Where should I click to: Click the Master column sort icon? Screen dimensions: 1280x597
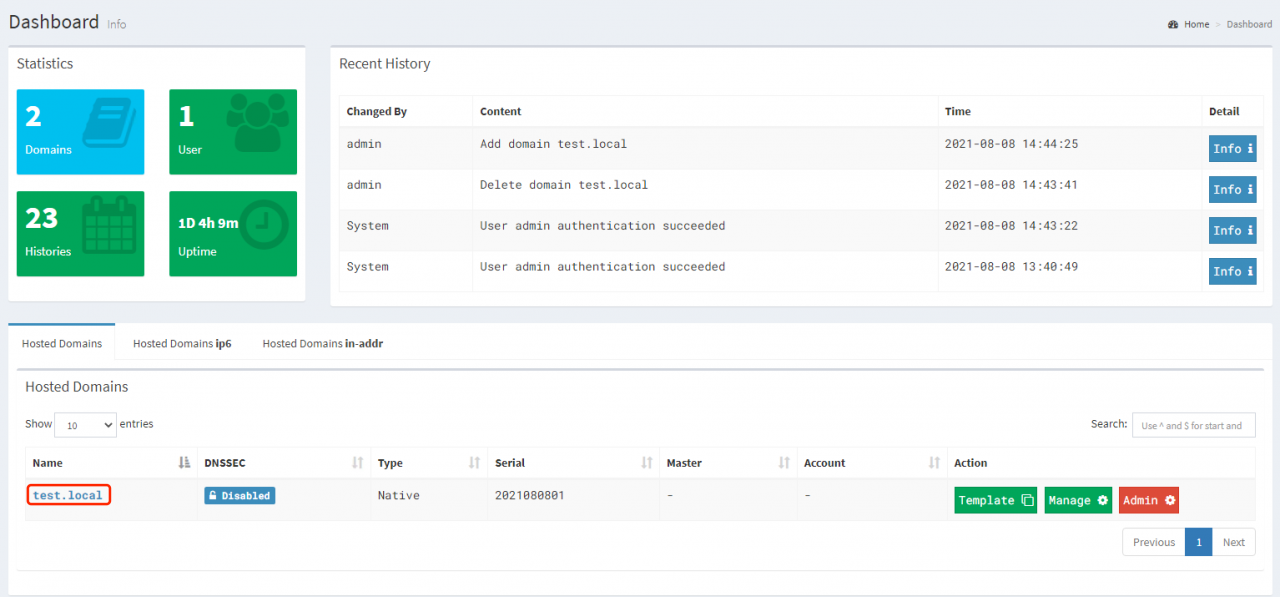point(784,463)
